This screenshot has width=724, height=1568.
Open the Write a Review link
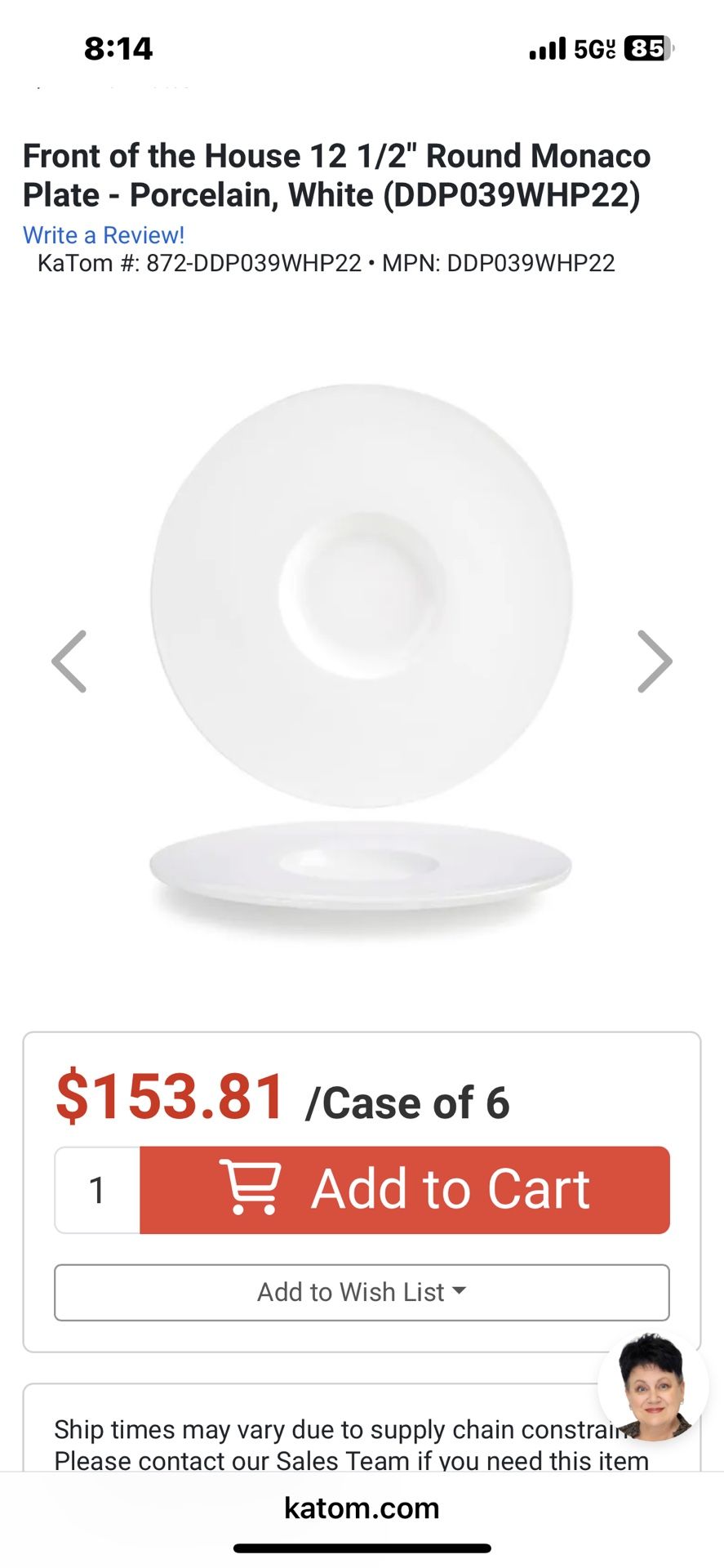[104, 235]
